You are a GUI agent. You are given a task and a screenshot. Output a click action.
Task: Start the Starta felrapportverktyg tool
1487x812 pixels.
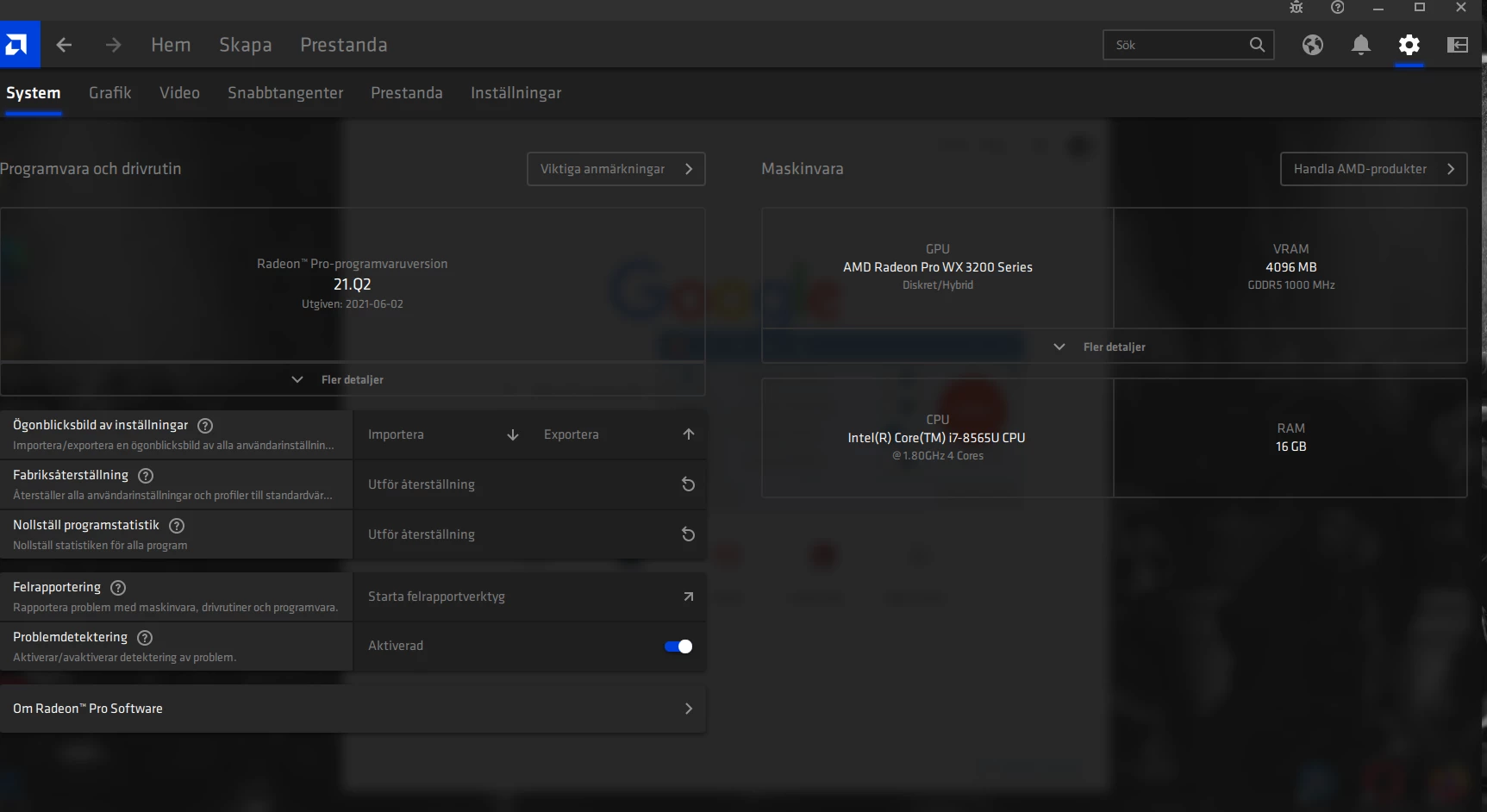[529, 597]
